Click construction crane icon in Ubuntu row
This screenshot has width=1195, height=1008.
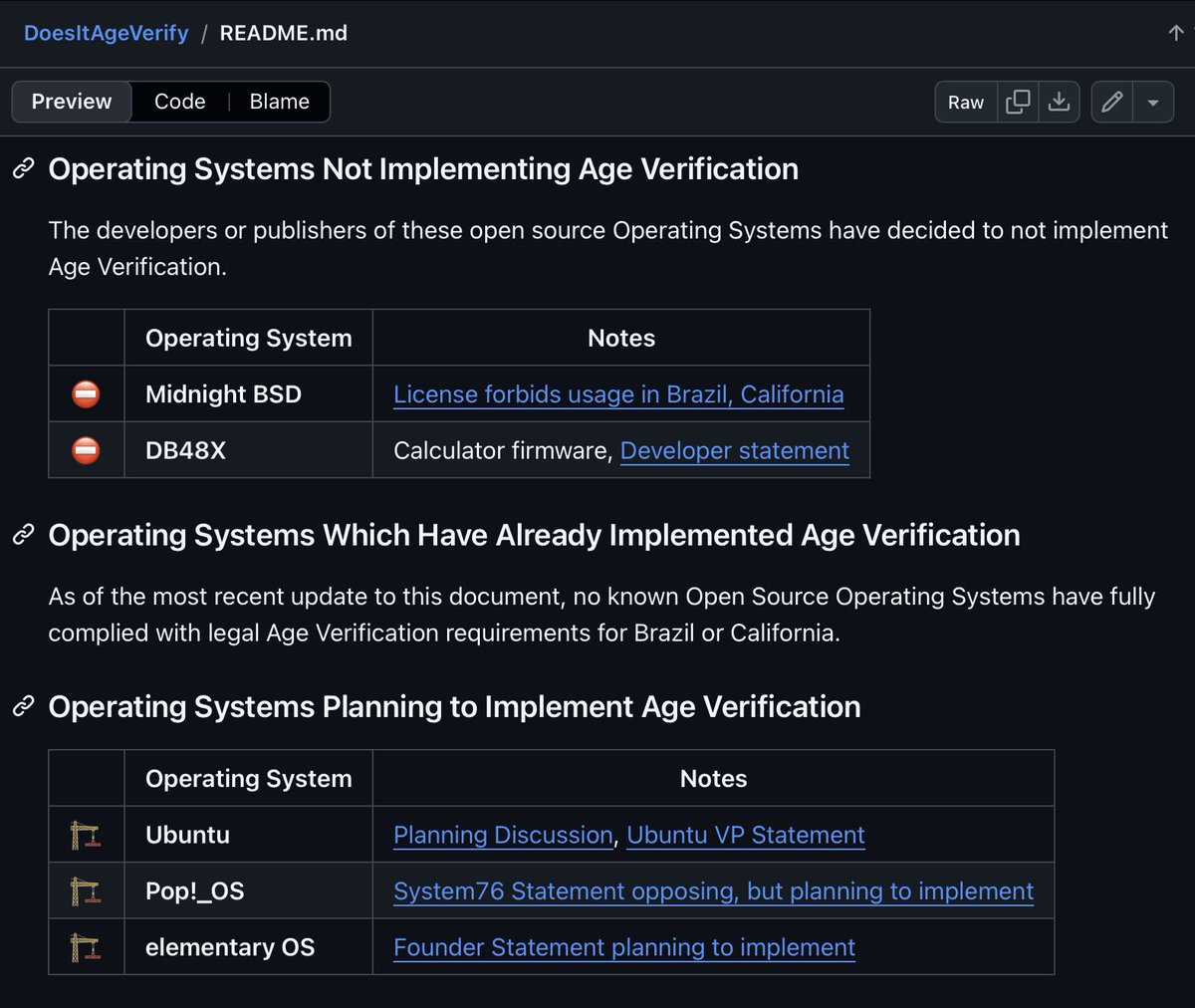click(87, 835)
